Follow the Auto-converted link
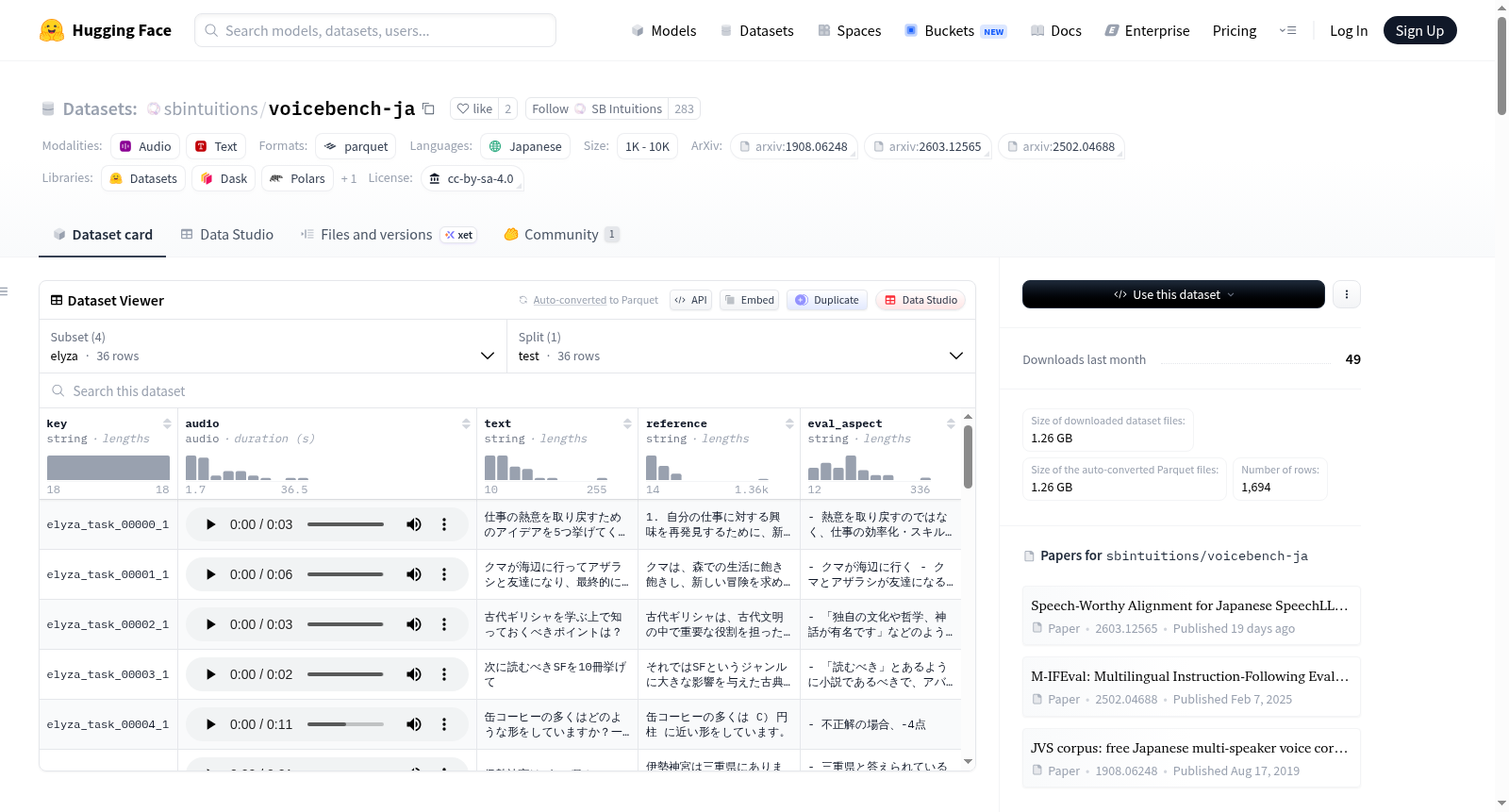Image resolution: width=1509 pixels, height=812 pixels. (570, 300)
